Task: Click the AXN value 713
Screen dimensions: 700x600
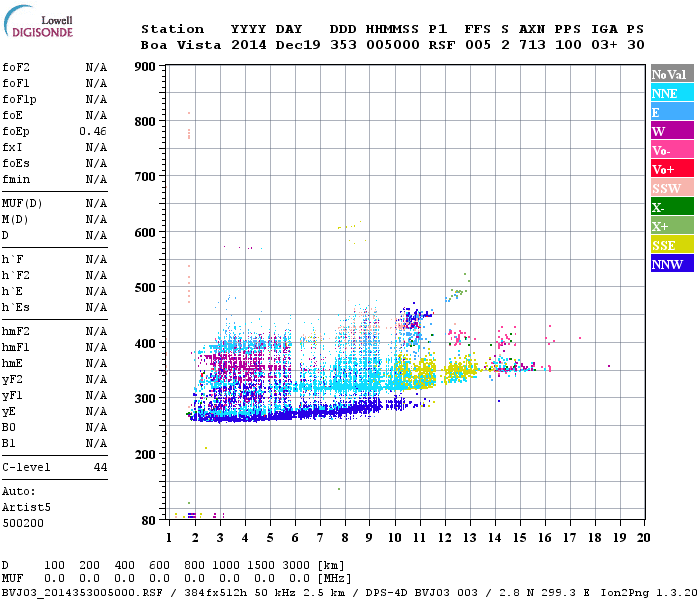Action: 532,45
